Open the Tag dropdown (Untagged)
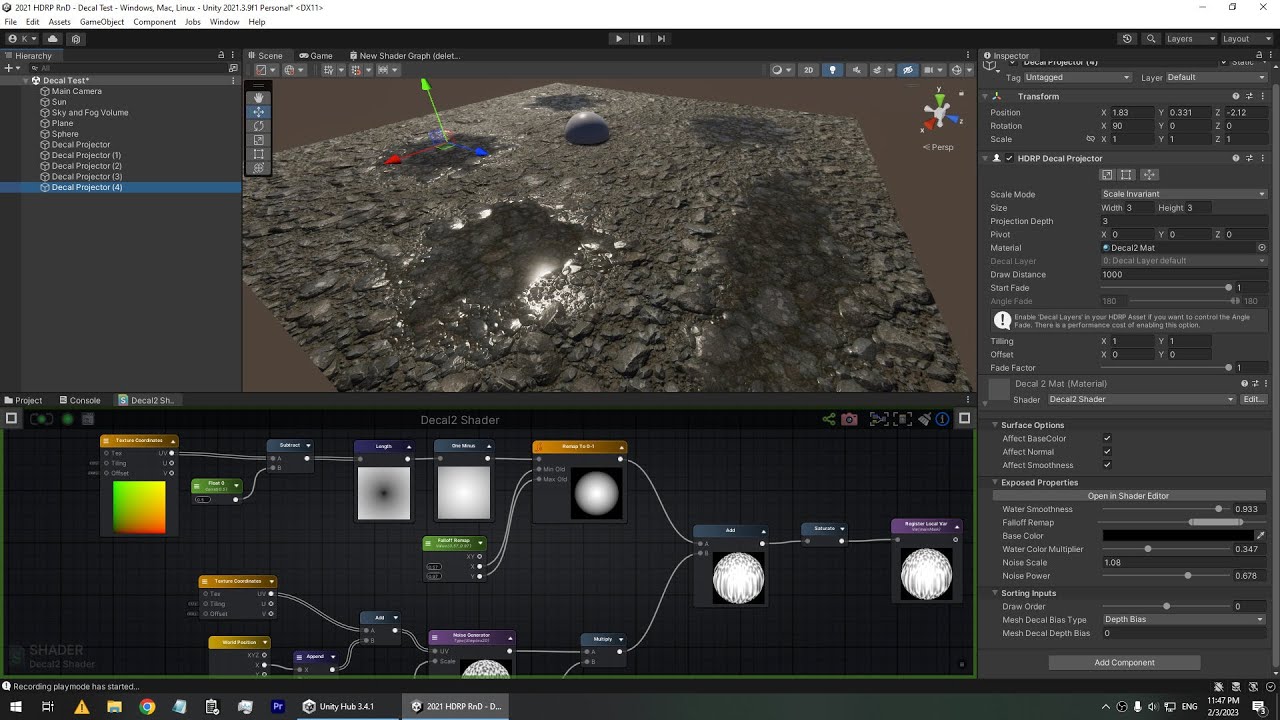This screenshot has width=1280, height=720. click(x=1078, y=77)
